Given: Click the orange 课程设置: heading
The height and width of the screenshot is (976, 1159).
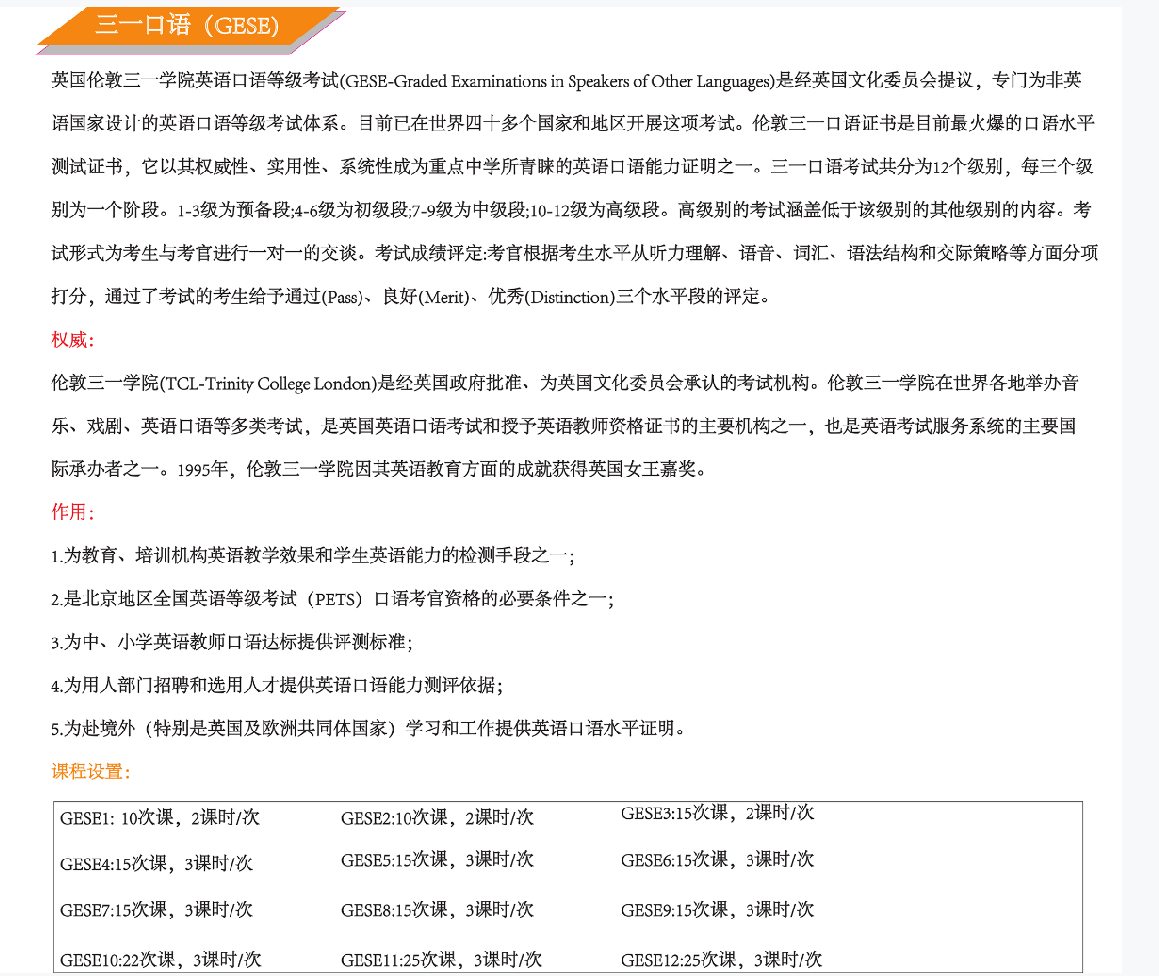Looking at the screenshot, I should [91, 771].
